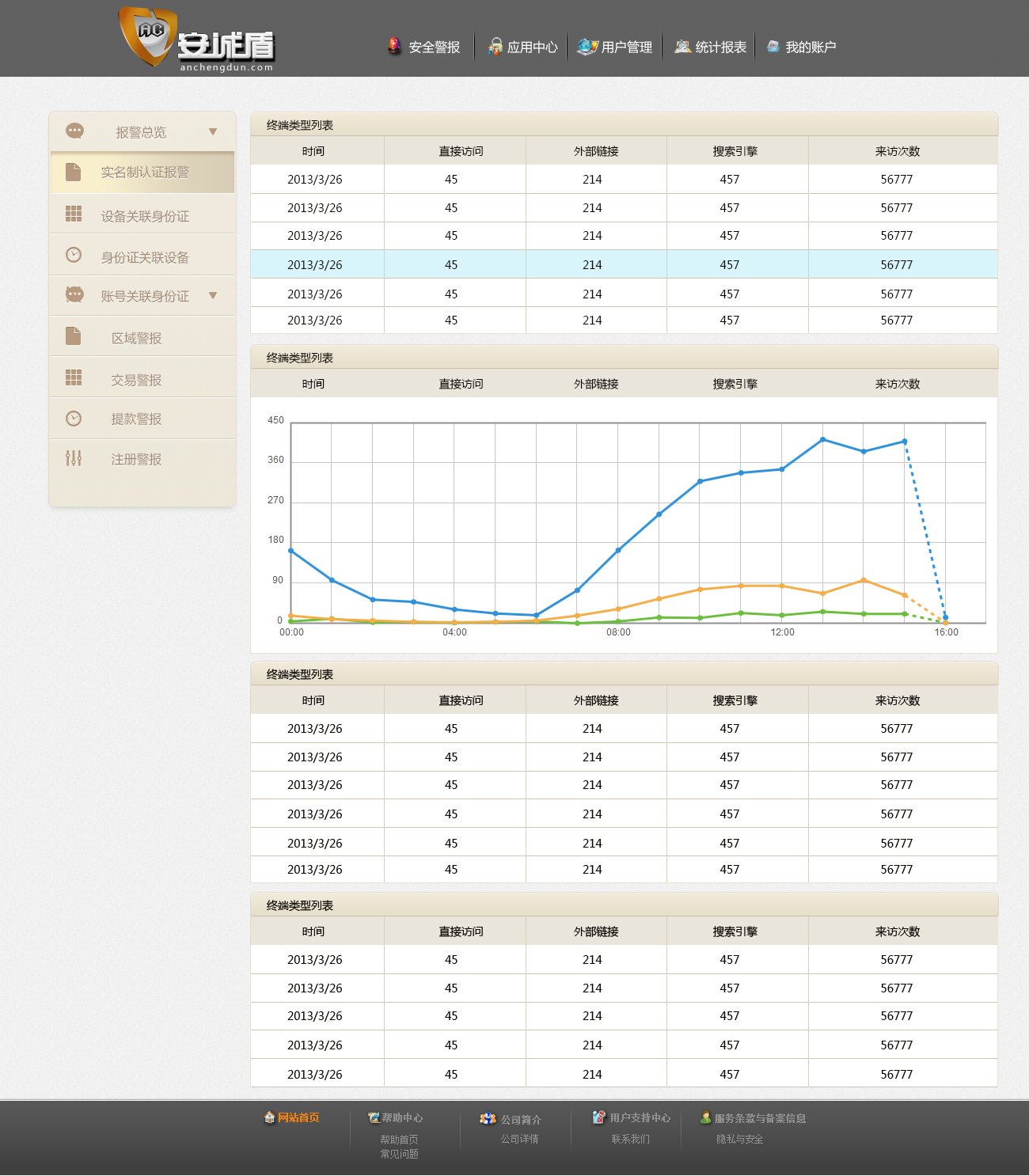
Task: Open the 用户管理 menu item
Action: 627,47
